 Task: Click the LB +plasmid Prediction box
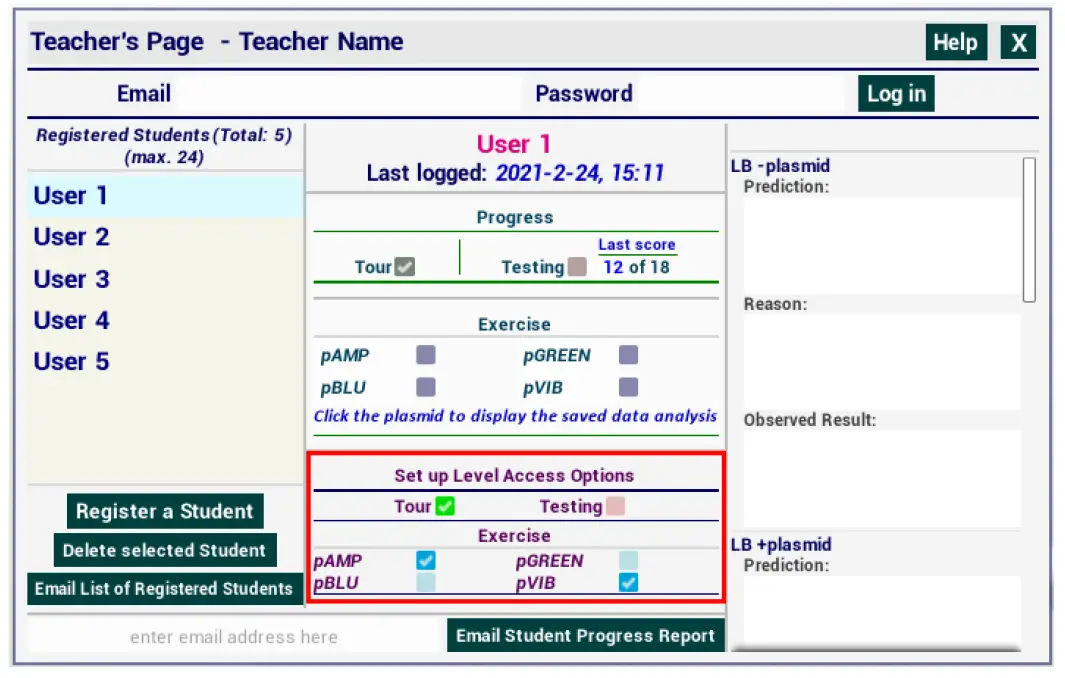(x=882, y=611)
